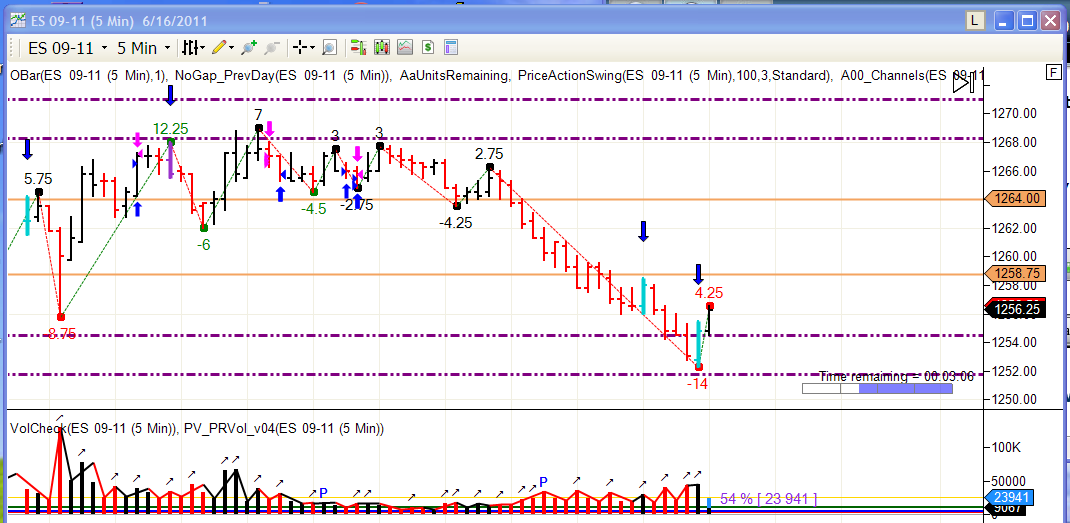Click the zoom in magnifier with plus
The height and width of the screenshot is (523, 1070).
(x=249, y=48)
